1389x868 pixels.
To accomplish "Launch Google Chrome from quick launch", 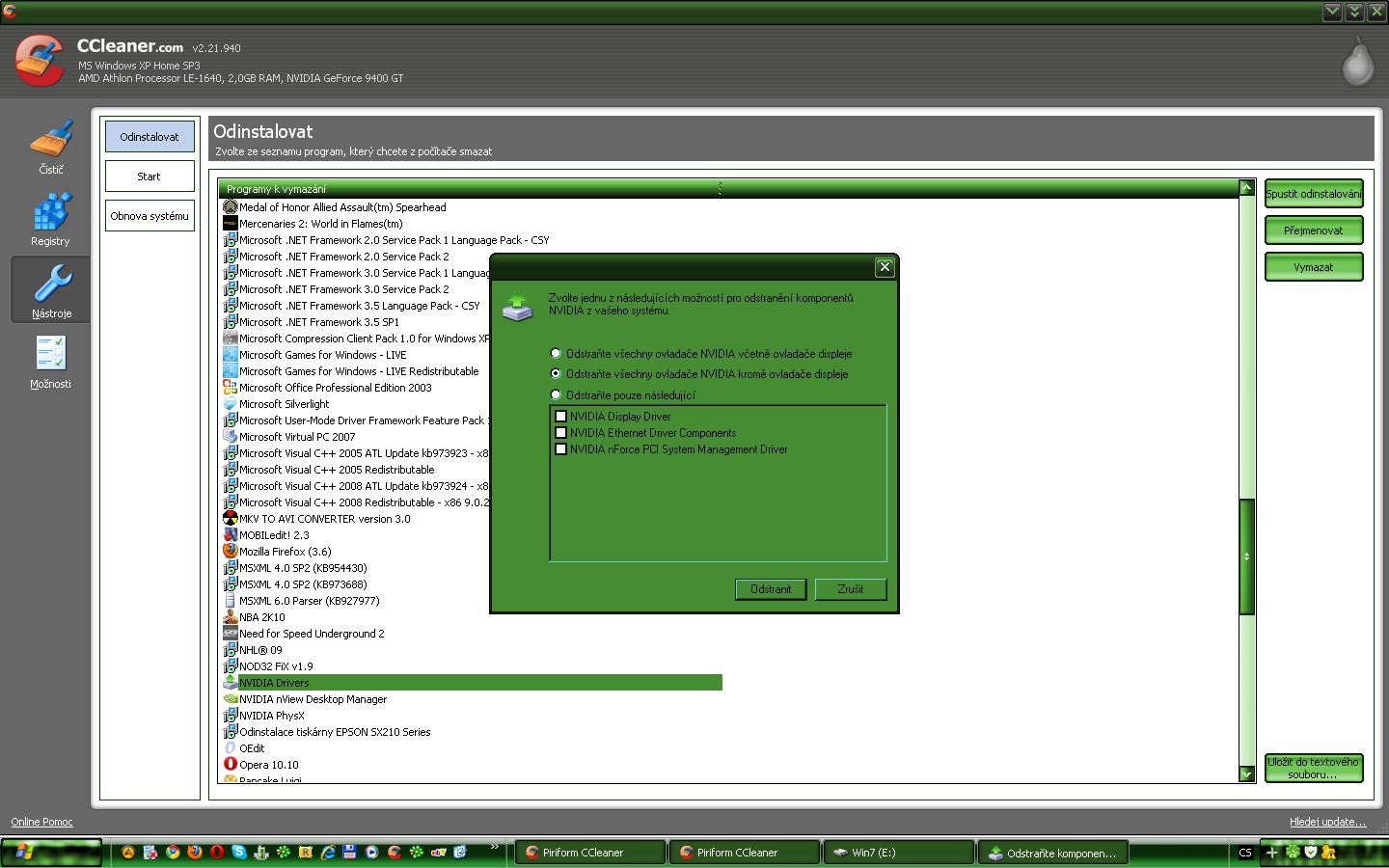I will coord(173,853).
